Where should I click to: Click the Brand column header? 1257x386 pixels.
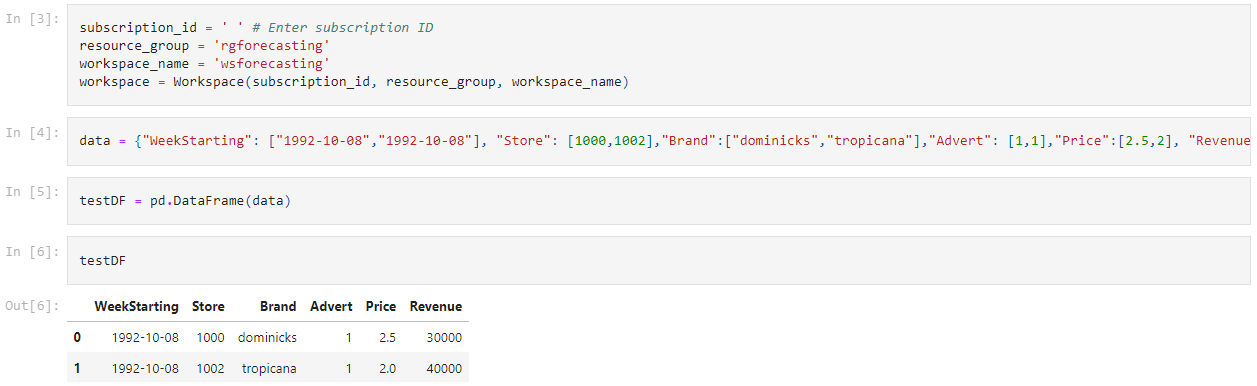(x=278, y=307)
